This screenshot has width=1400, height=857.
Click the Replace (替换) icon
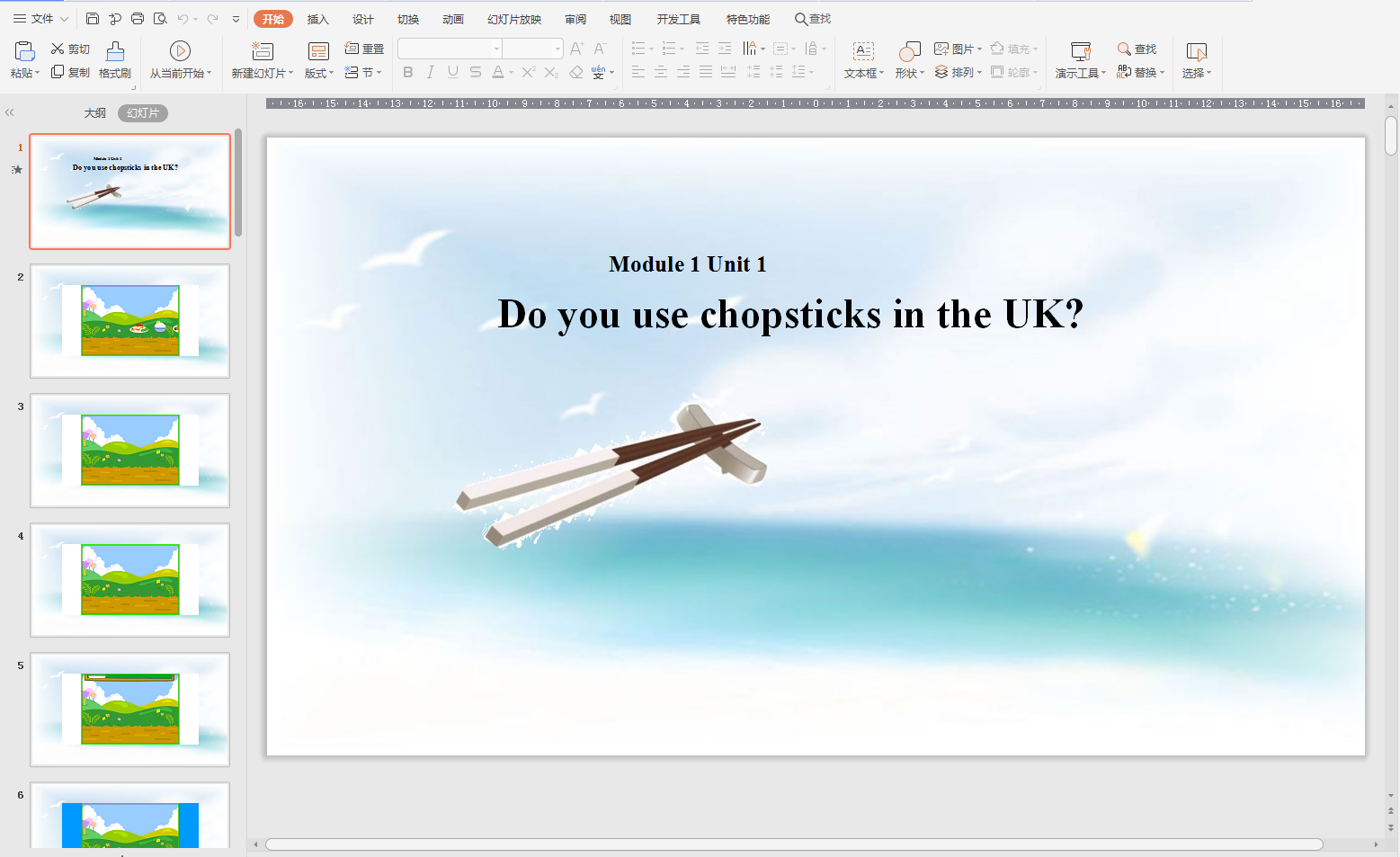coord(1124,72)
